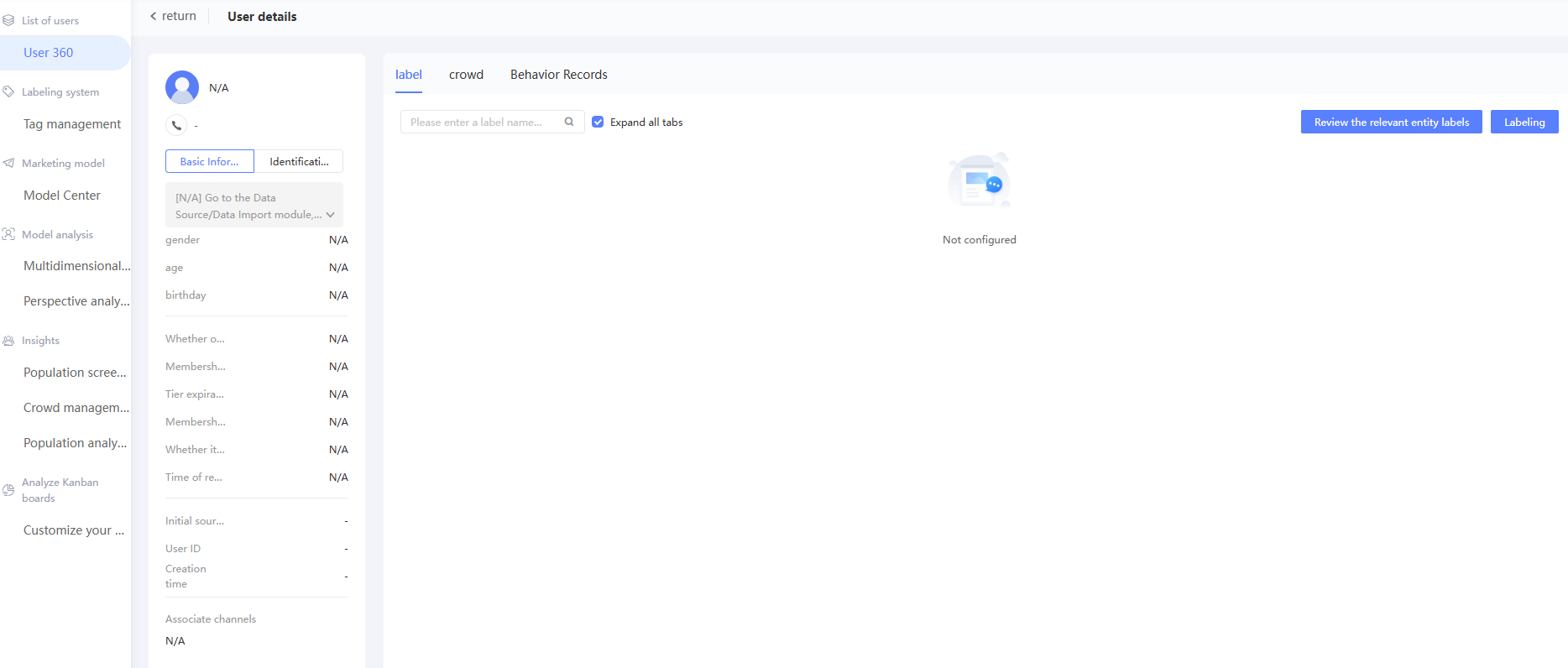The image size is (1568, 668).
Task: Click the user avatar icon
Action: coord(182,87)
